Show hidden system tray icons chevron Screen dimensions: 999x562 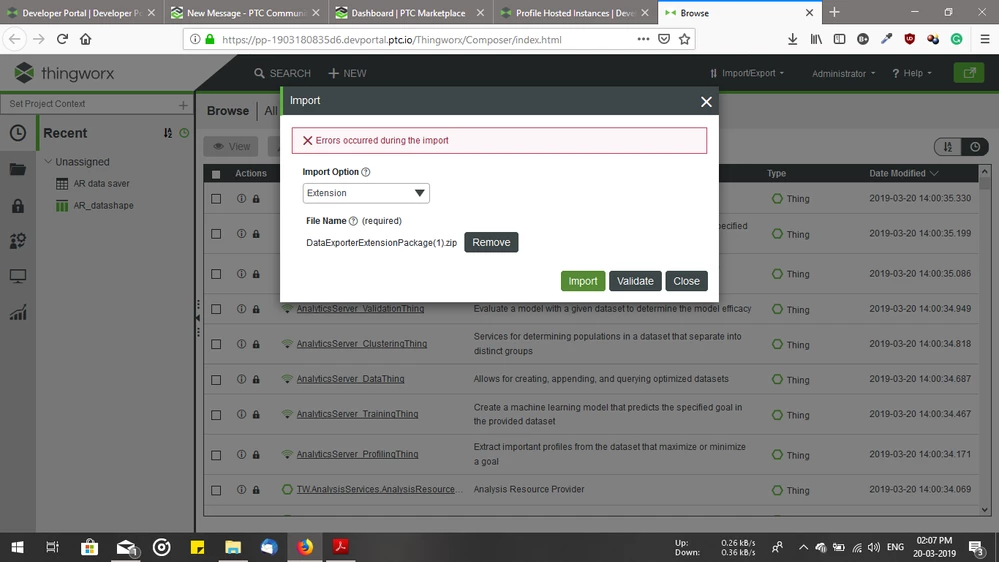pyautogui.click(x=803, y=547)
